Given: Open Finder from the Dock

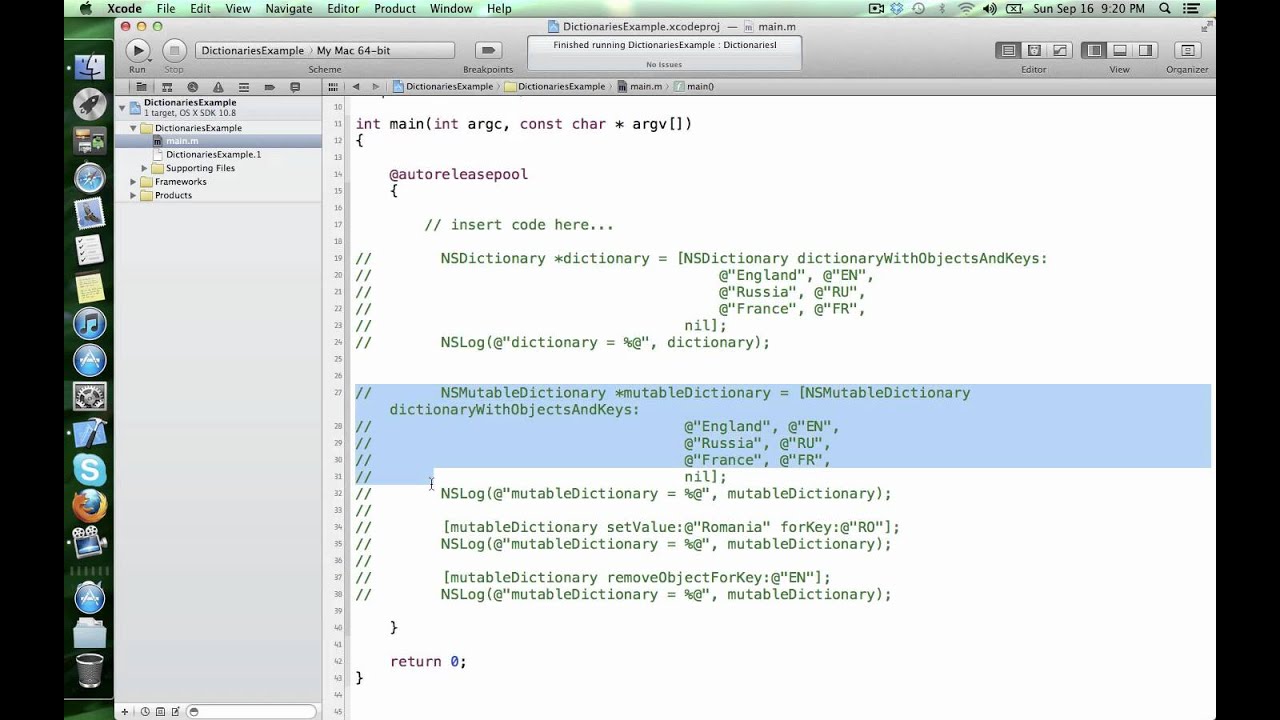Looking at the screenshot, I should (90, 66).
